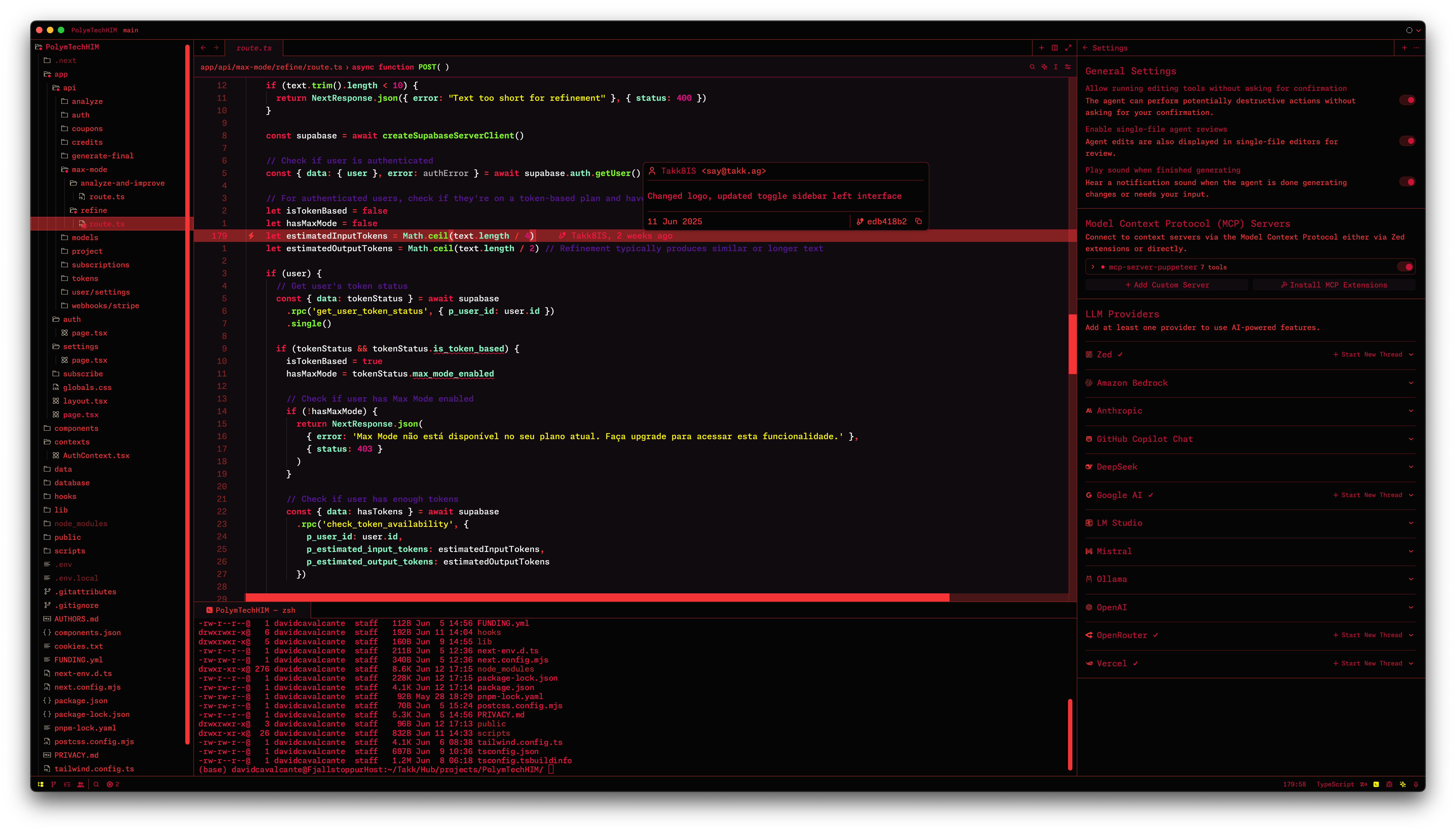
Task: Click the editor horizontal scrollbar thumb
Action: pos(597,597)
